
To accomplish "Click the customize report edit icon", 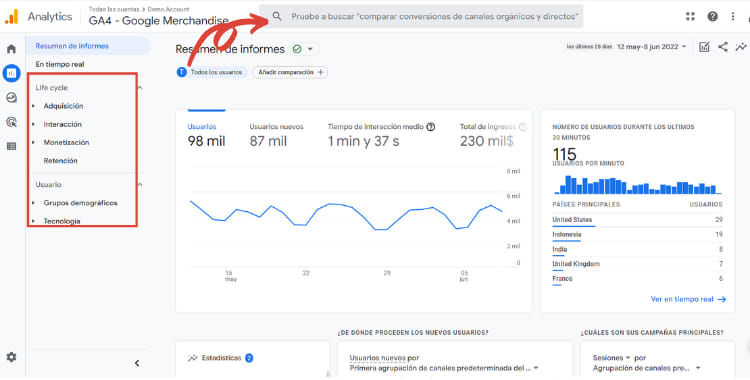I will coord(704,47).
